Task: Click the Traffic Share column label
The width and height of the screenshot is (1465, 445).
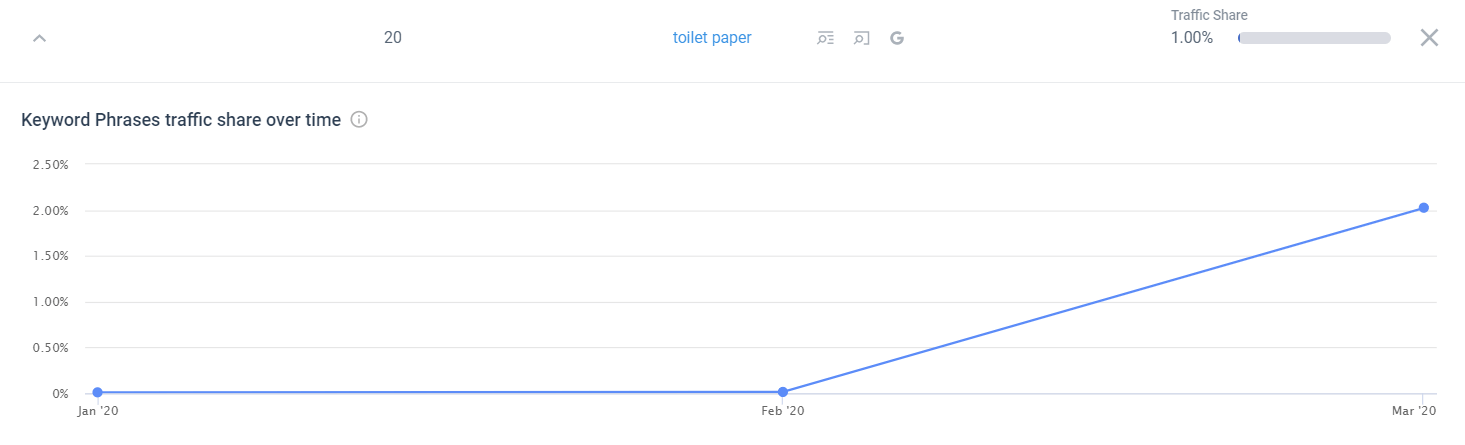Action: pos(1209,15)
